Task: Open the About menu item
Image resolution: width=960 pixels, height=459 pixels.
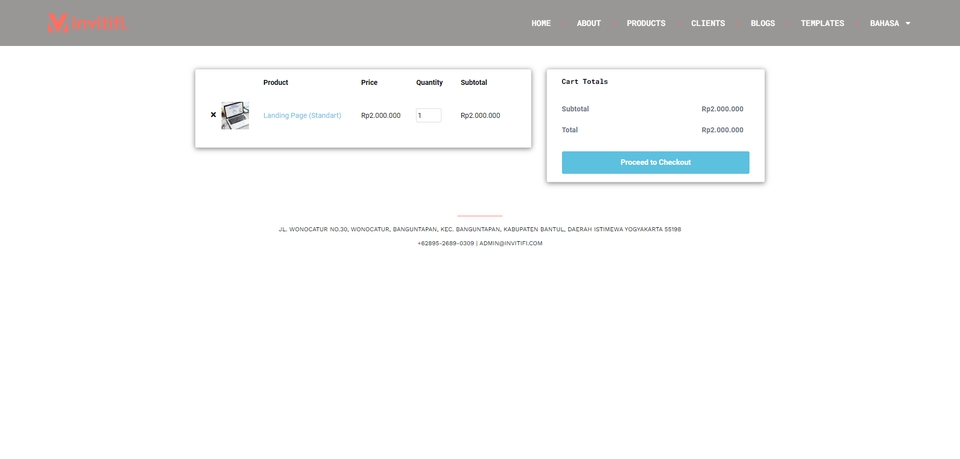Action: click(x=588, y=23)
